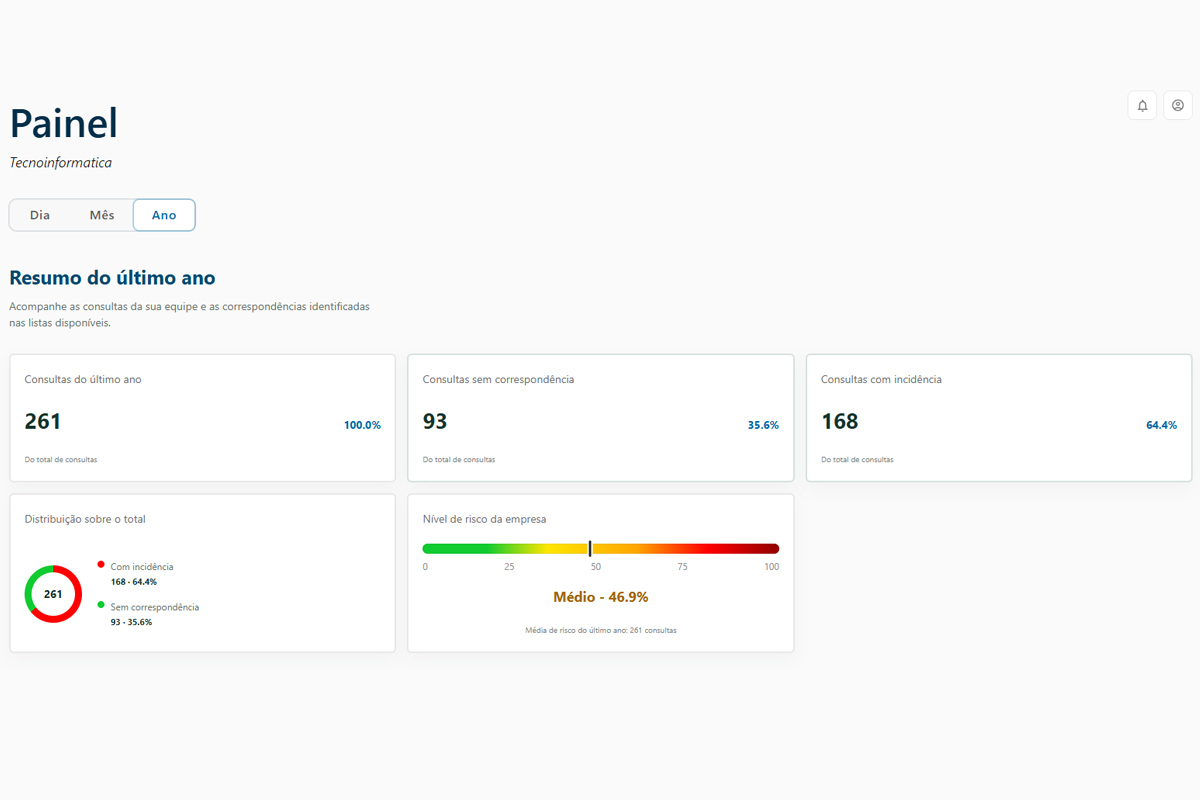Click the "Acompanhe as consultas da sua equipe" description
This screenshot has width=1200, height=800.
pos(190,314)
